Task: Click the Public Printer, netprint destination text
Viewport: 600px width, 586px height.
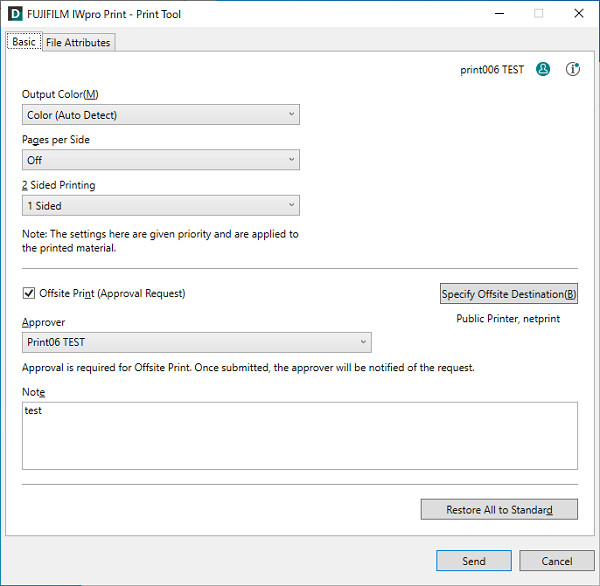Action: tap(509, 321)
